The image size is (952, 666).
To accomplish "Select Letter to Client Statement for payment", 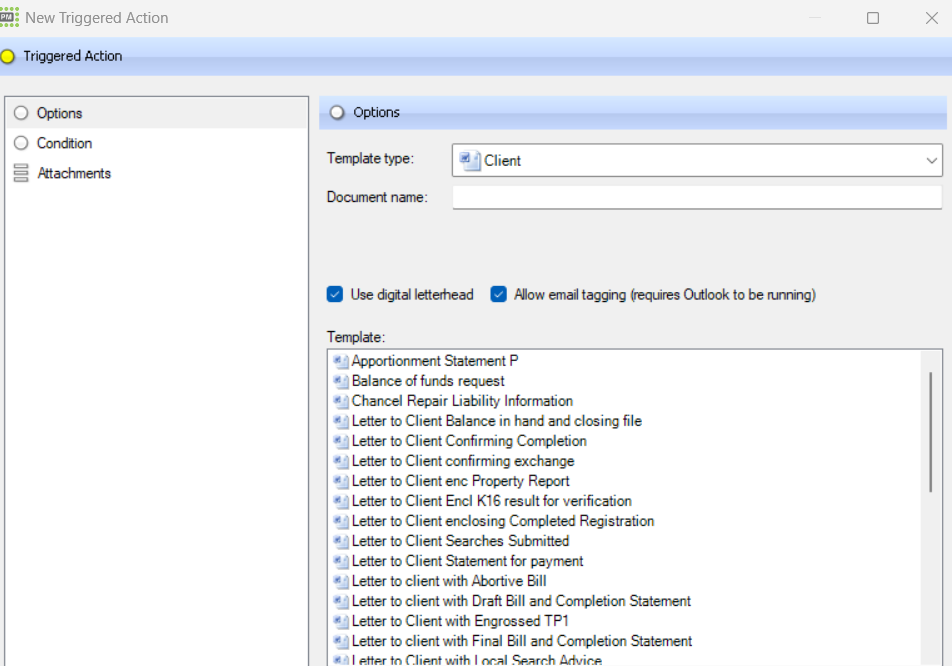I will (x=467, y=561).
